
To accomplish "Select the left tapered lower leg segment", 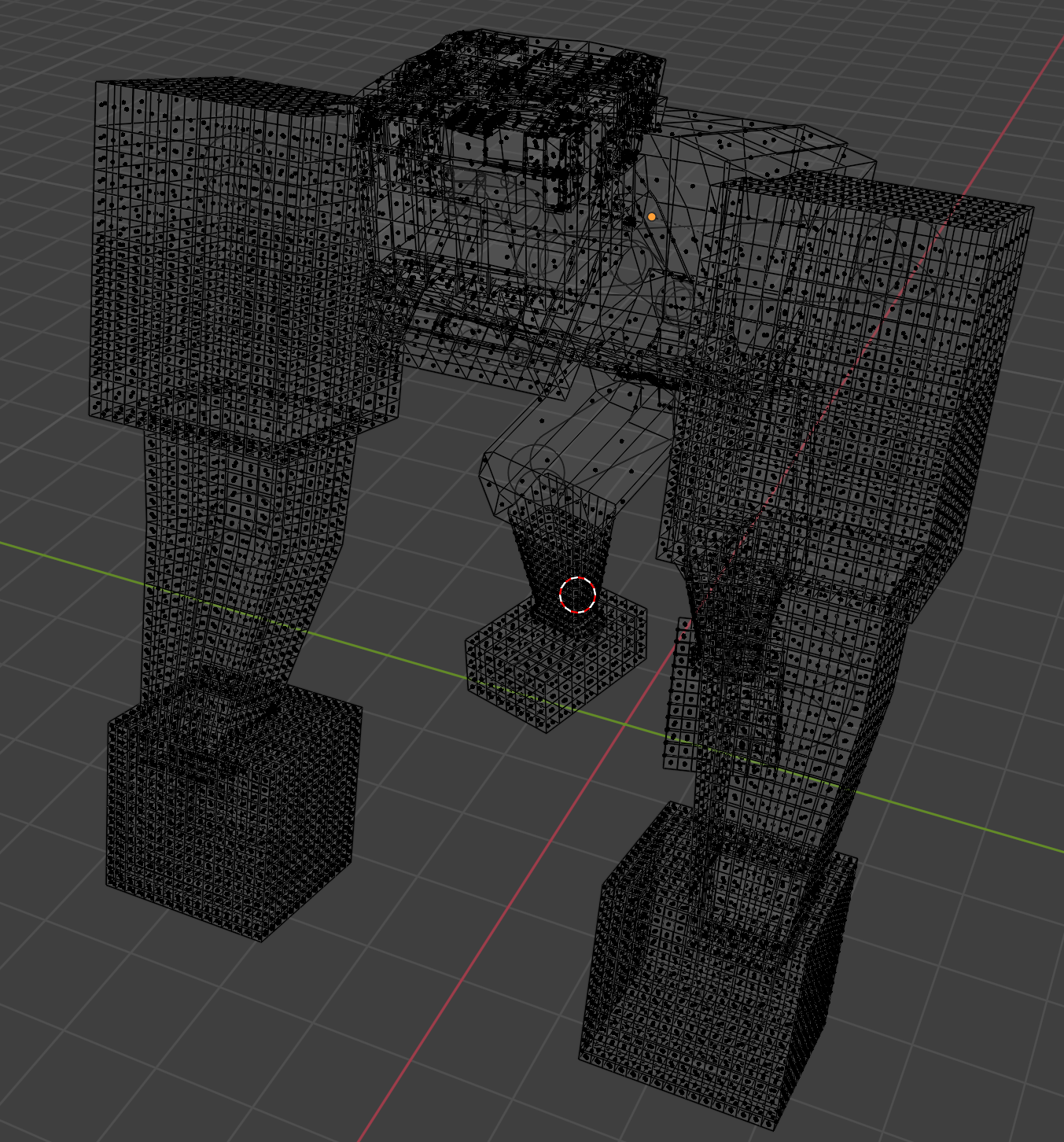I will (x=244, y=551).
